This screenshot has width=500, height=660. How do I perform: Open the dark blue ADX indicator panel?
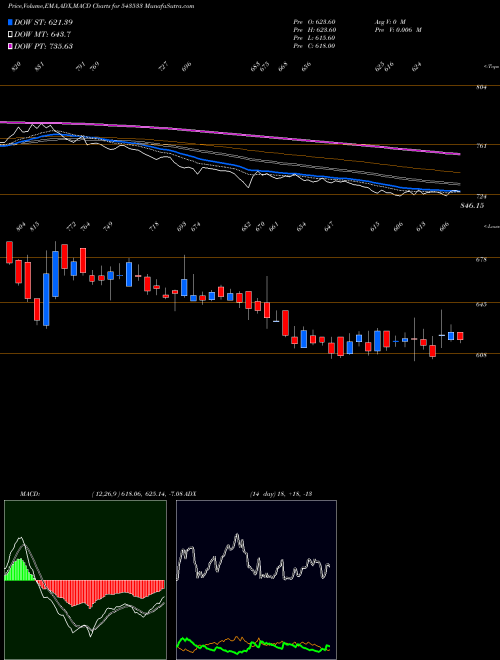[256, 580]
